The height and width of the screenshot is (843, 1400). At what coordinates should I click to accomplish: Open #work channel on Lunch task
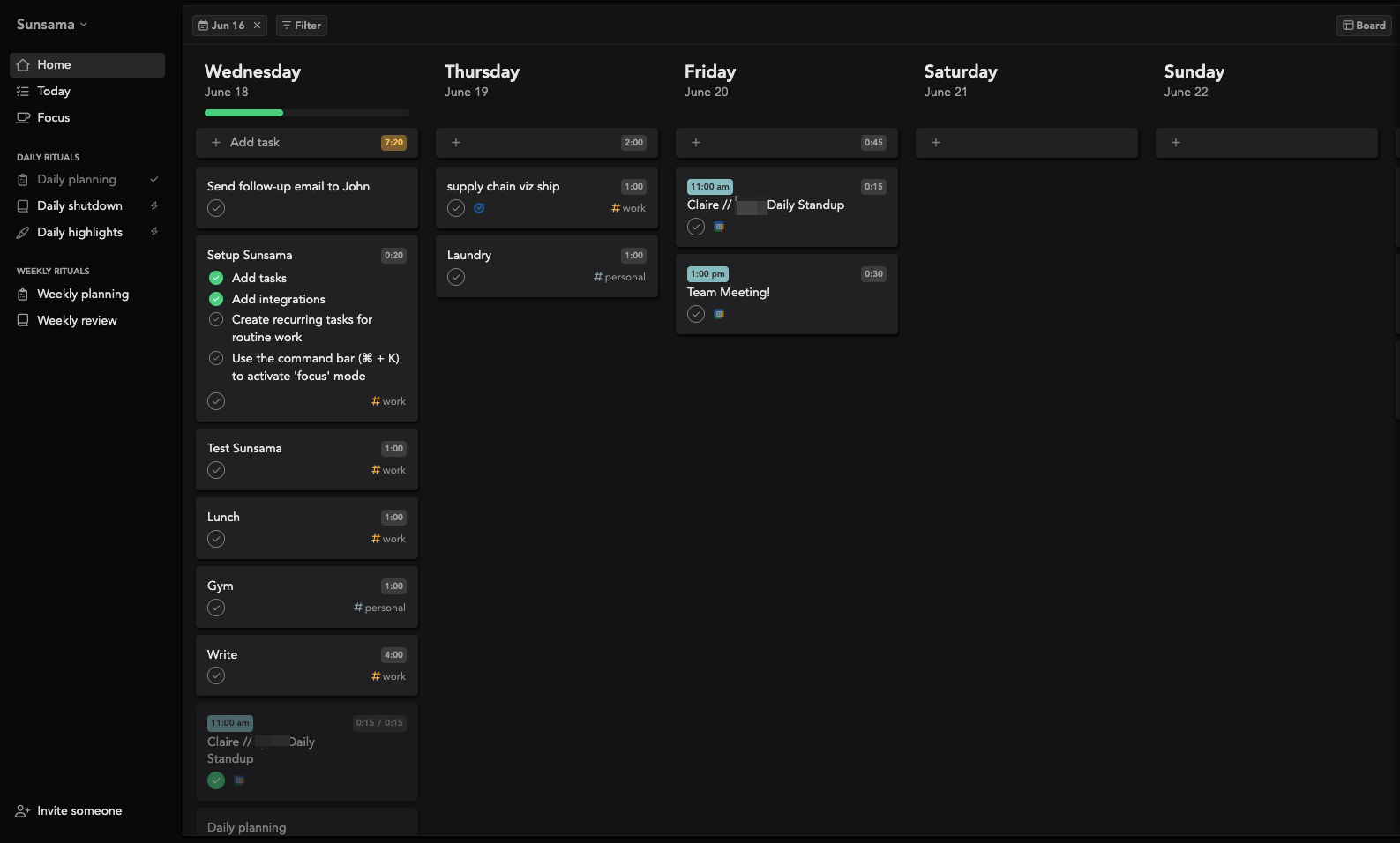(389, 539)
